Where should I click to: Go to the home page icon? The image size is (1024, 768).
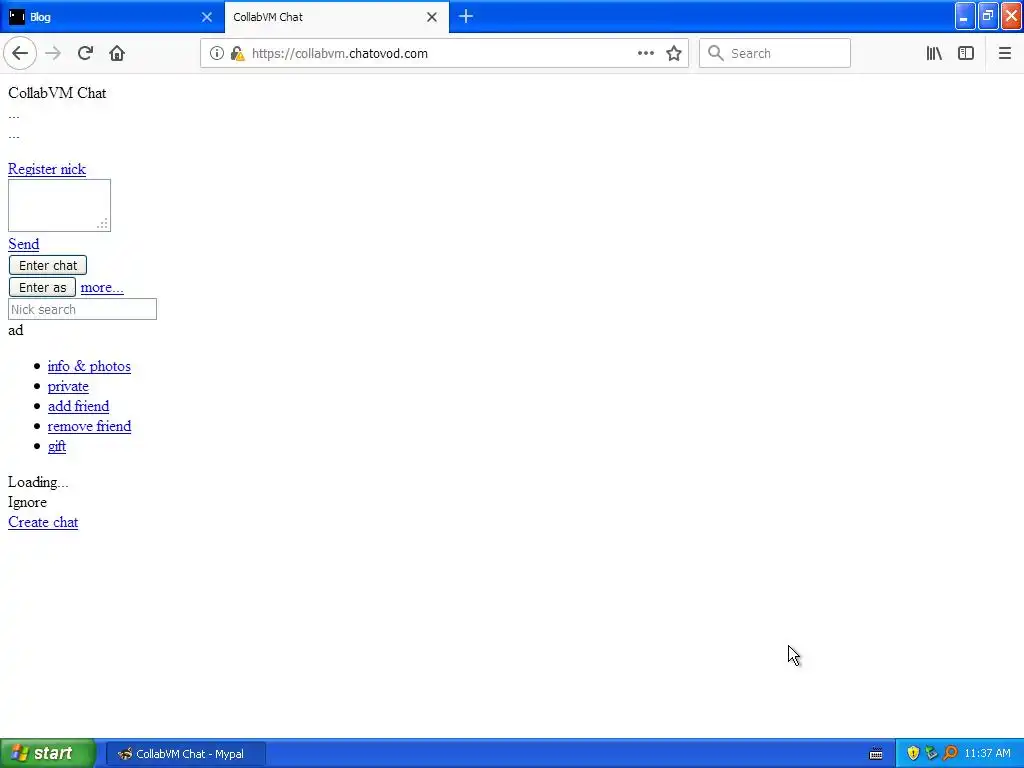pos(117,53)
